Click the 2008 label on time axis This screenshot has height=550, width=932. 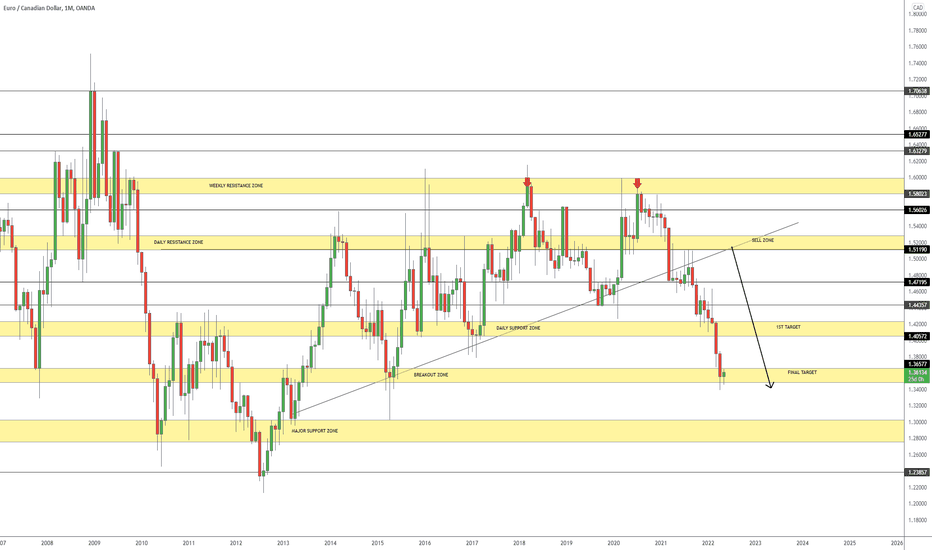[47, 543]
